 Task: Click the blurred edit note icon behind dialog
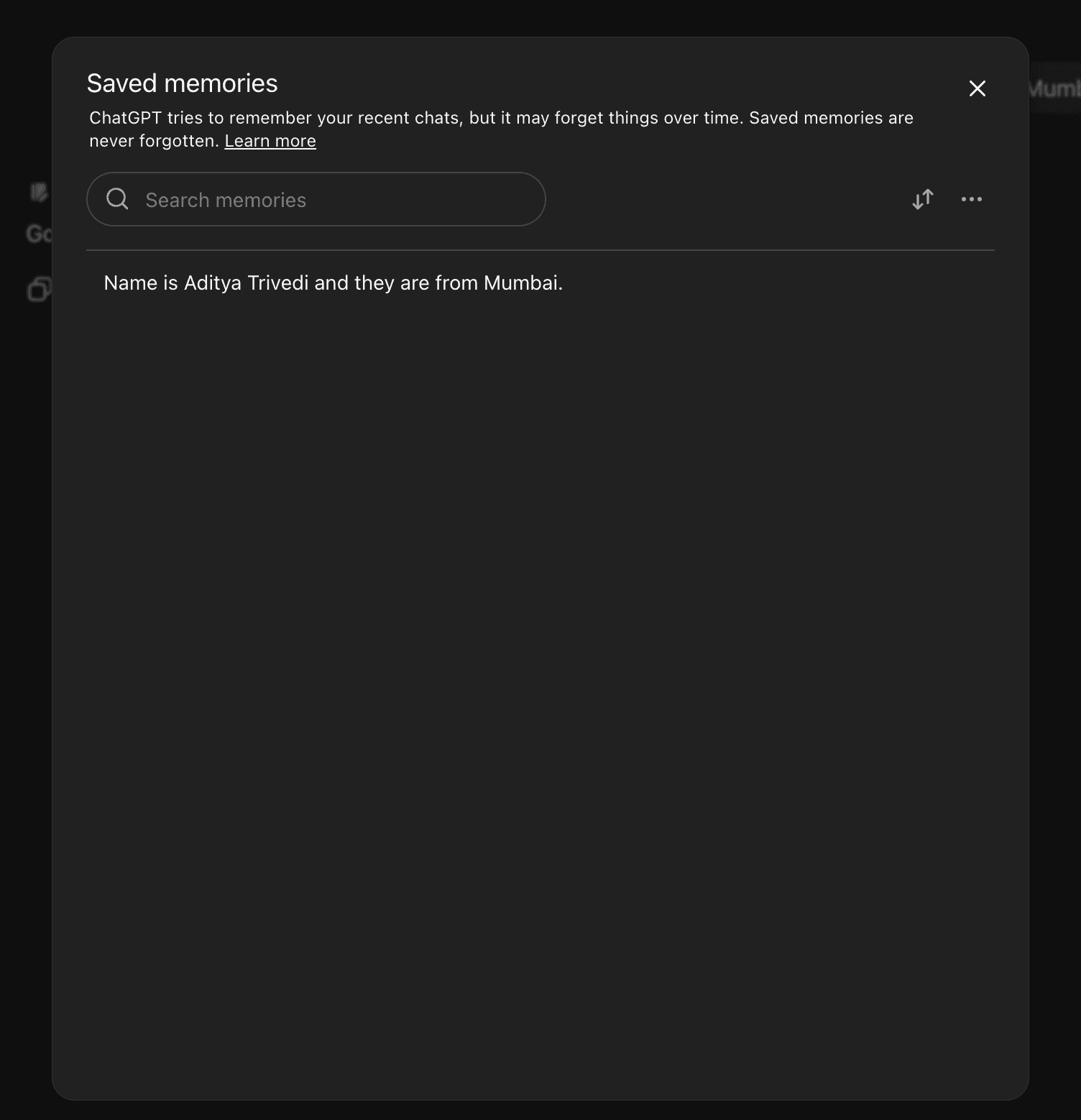coord(39,192)
